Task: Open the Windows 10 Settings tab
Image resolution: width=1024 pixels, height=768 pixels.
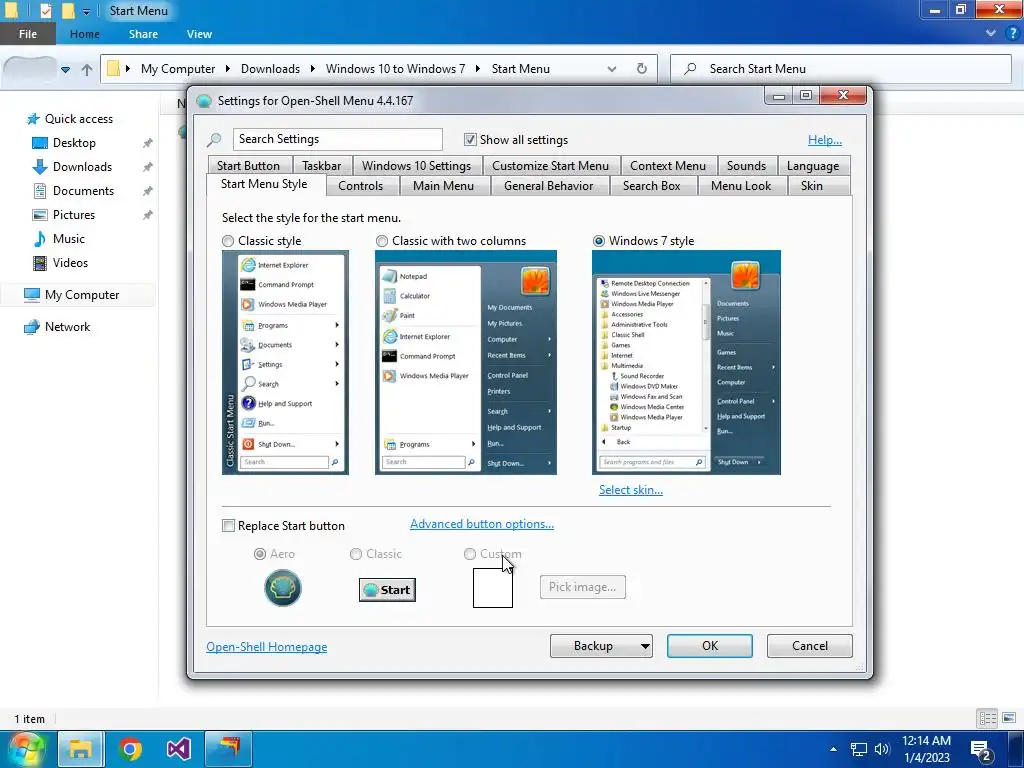Action: (417, 166)
